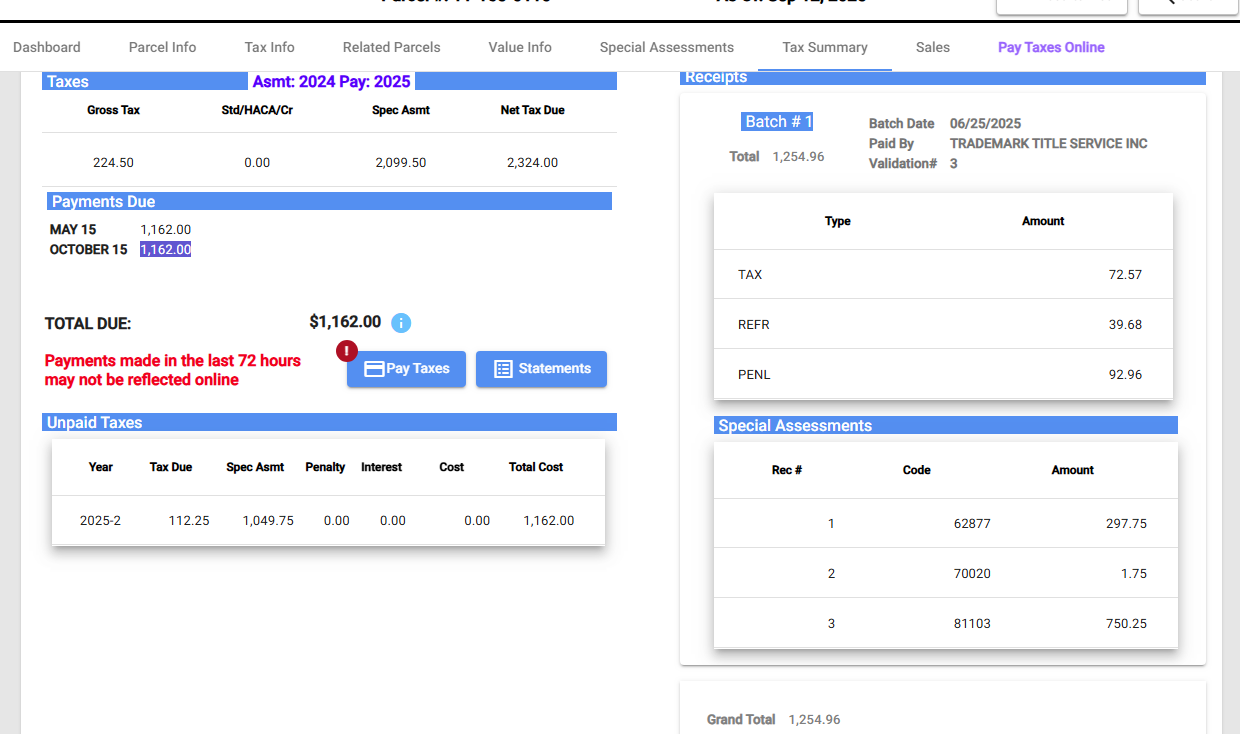Click the red alert badge near Pay Taxes
This screenshot has width=1240, height=734.
pyautogui.click(x=347, y=351)
